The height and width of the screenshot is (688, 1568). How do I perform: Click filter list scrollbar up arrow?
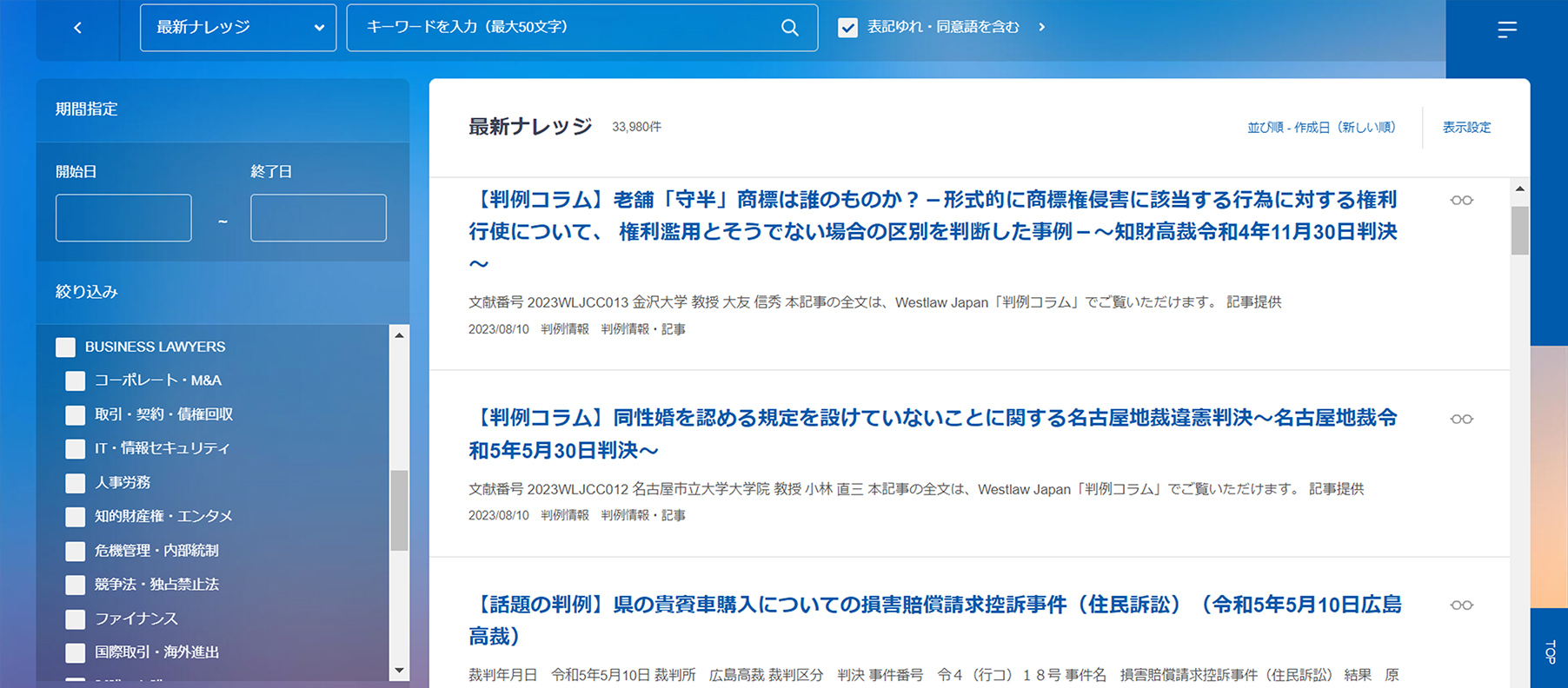coord(399,335)
